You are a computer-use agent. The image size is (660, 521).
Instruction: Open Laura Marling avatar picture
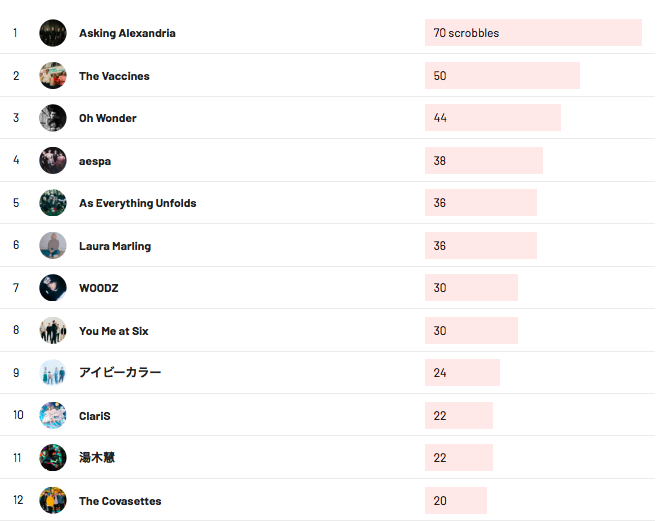click(x=53, y=245)
